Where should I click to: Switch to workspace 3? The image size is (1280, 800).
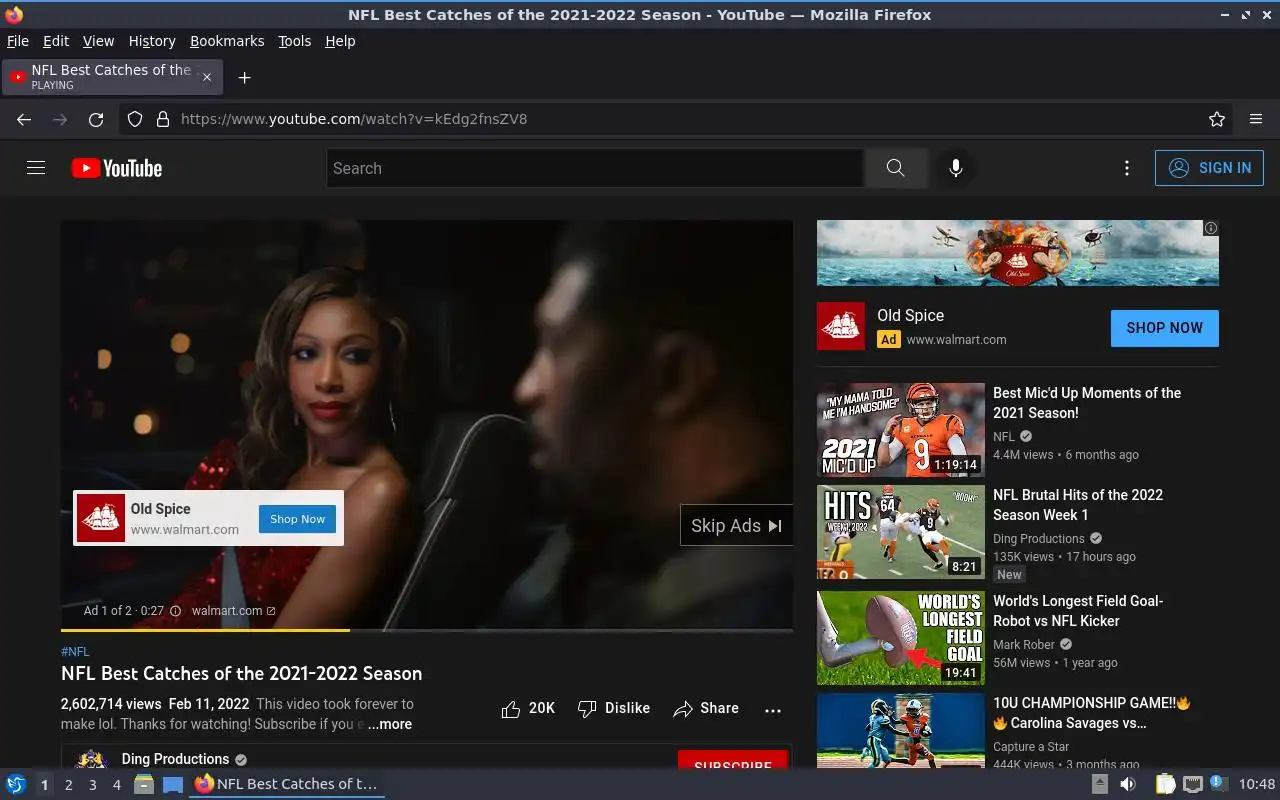click(92, 785)
